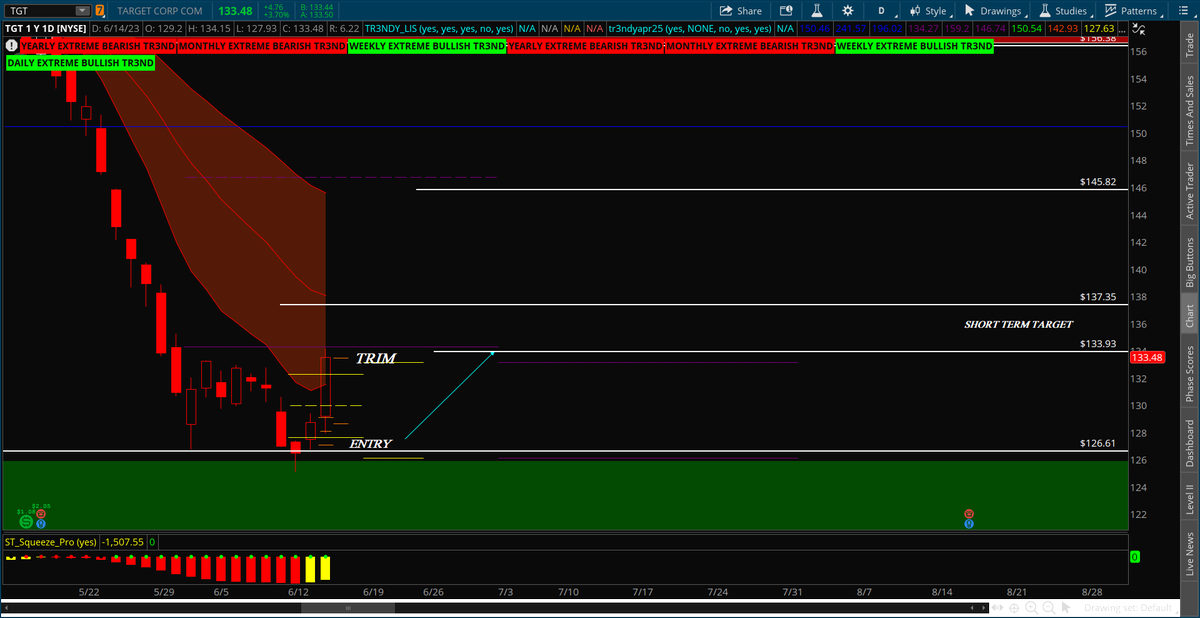Click the $133.93 price level label
The image size is (1200, 618).
click(1097, 343)
